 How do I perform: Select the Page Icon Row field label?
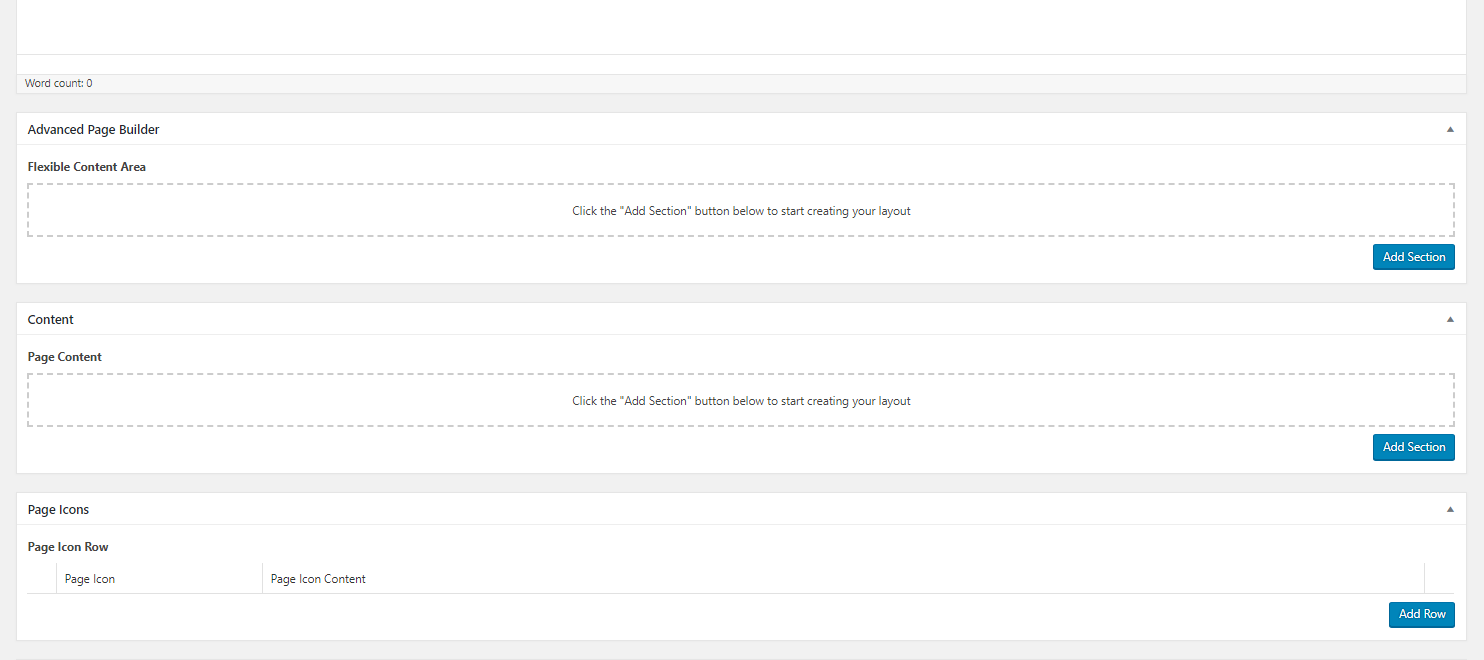(x=68, y=547)
